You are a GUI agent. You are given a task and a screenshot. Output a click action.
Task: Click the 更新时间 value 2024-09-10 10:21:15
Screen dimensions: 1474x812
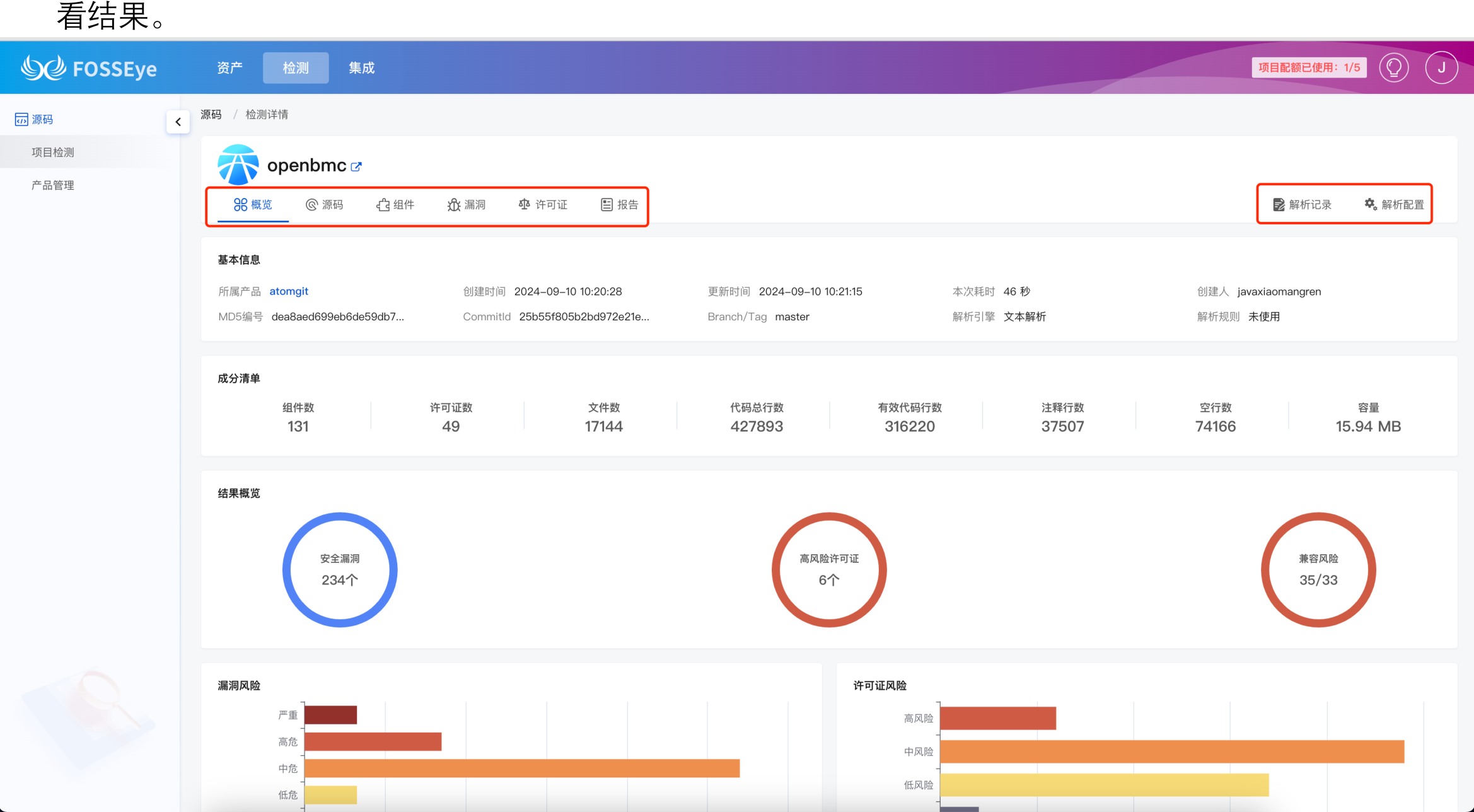[x=811, y=291]
